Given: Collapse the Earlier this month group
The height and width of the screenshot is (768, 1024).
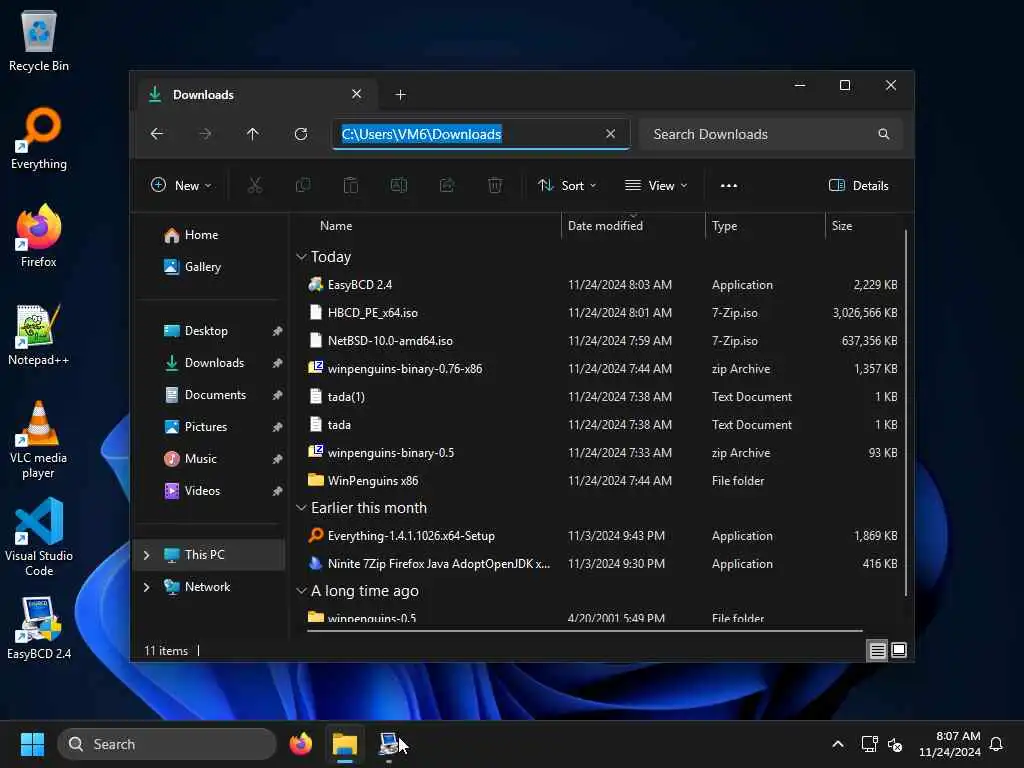Looking at the screenshot, I should tap(301, 507).
